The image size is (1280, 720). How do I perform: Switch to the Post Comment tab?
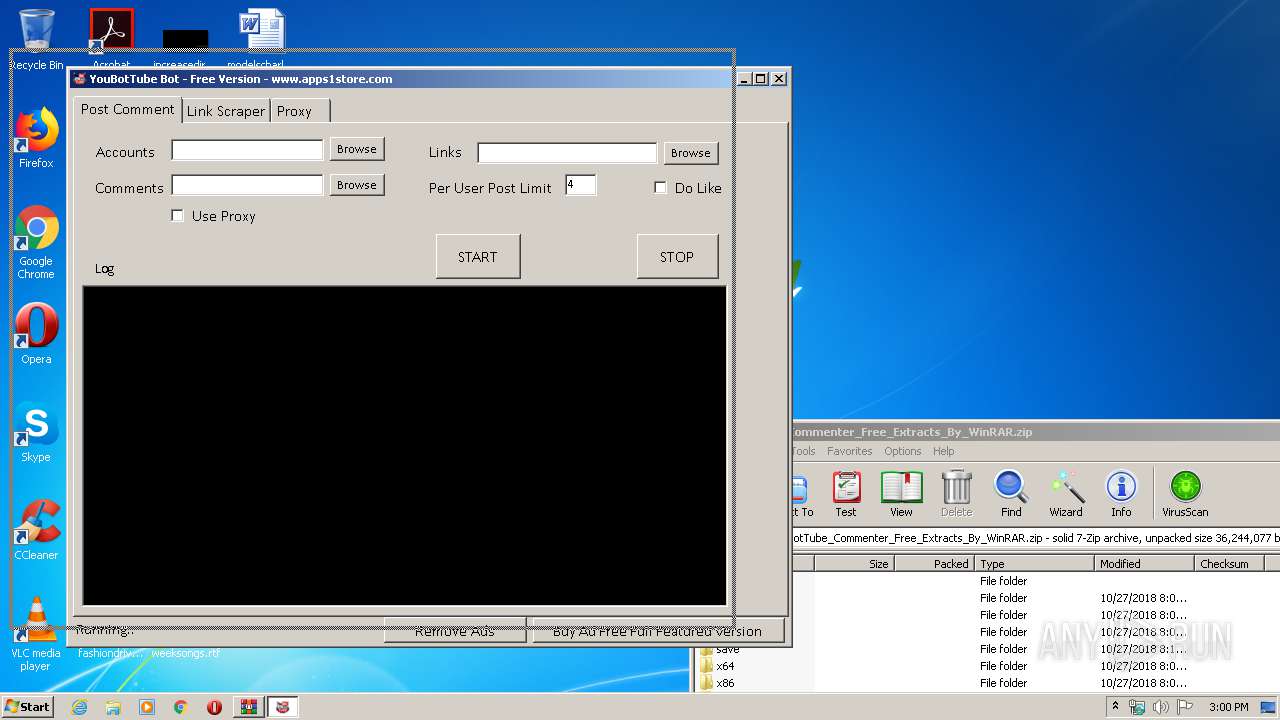127,109
